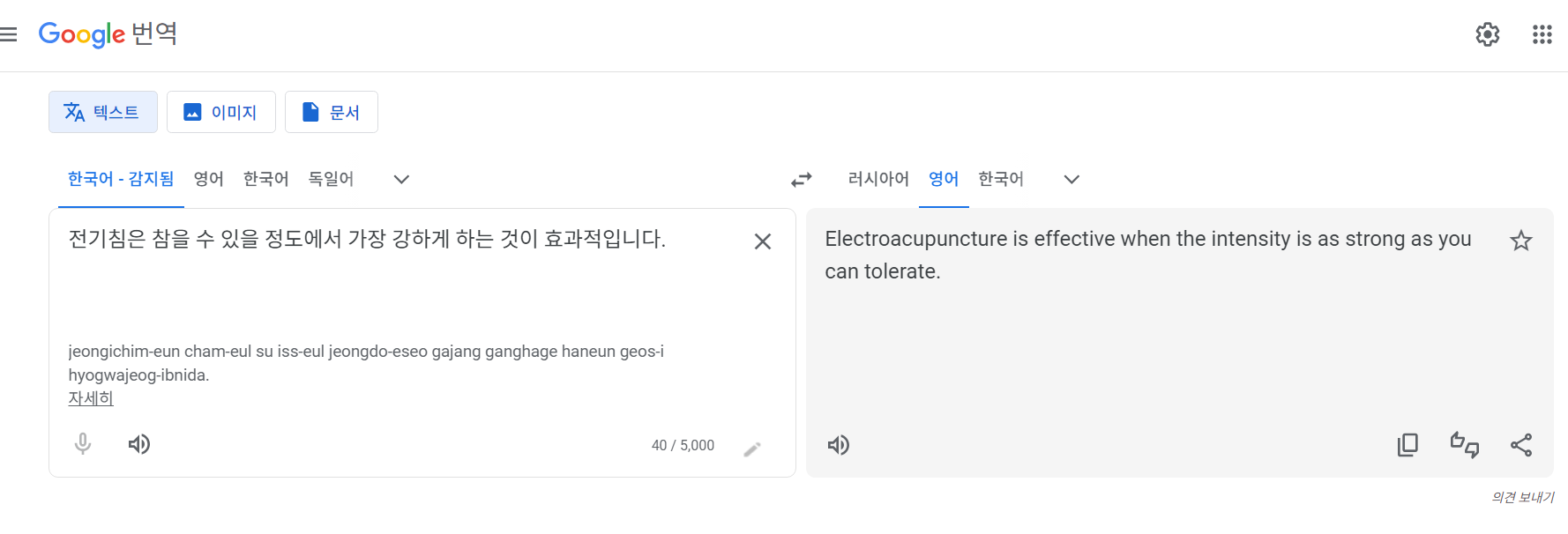Image resolution: width=1568 pixels, height=534 pixels.
Task: Select 러시아어 as target language
Action: click(878, 179)
